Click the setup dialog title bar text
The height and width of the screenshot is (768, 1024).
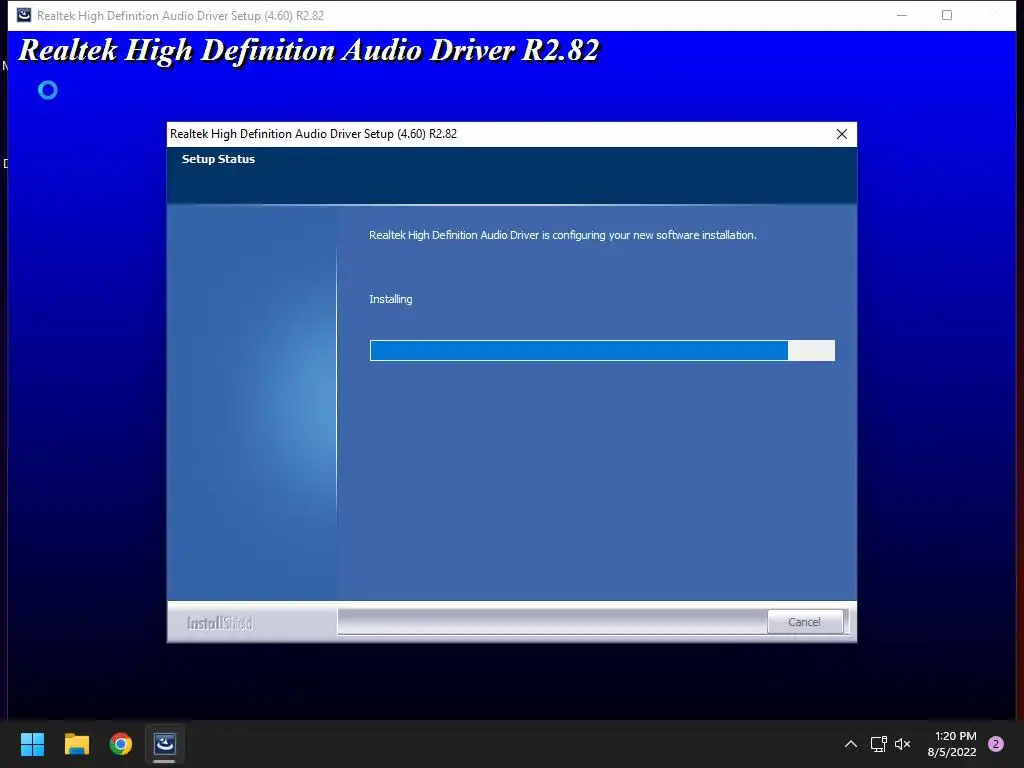click(313, 134)
